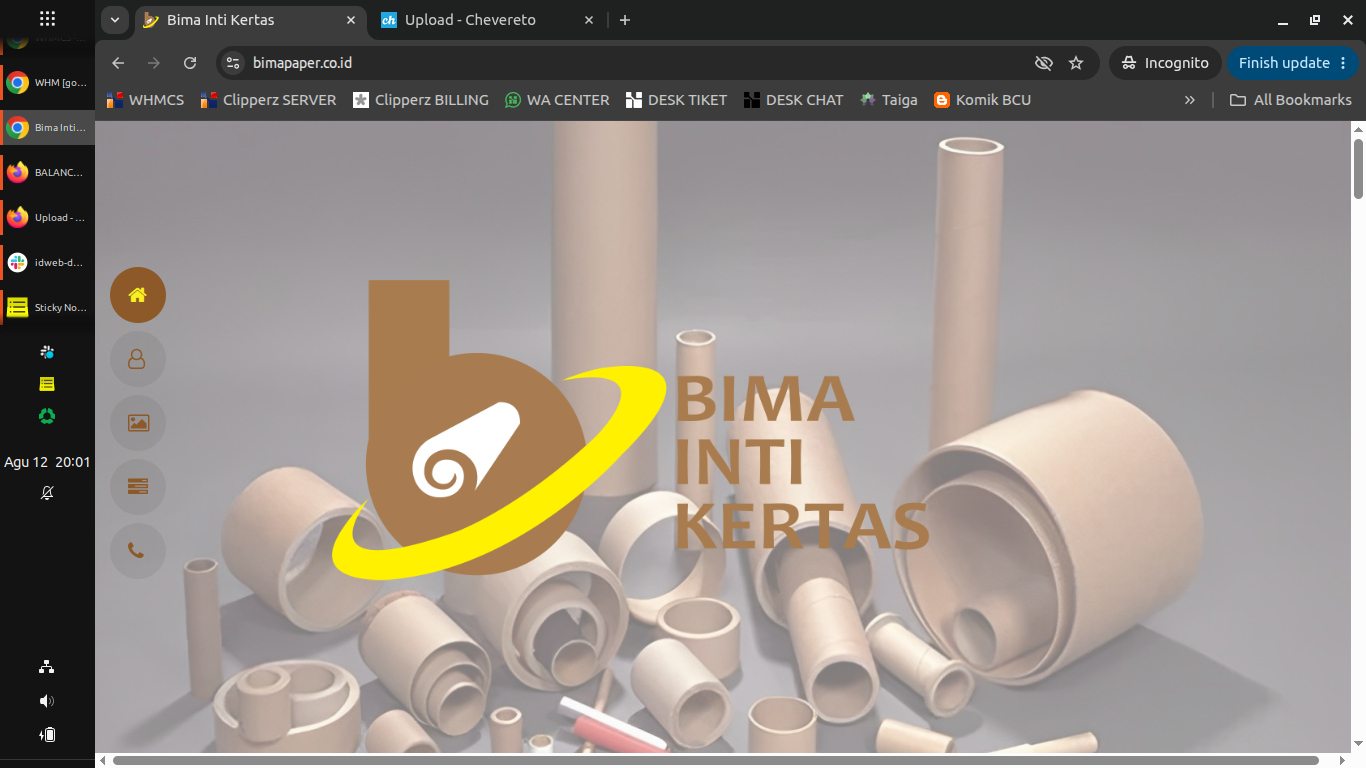Image resolution: width=1366 pixels, height=768 pixels.
Task: Toggle the notifications bell in the panel
Action: tap(47, 493)
